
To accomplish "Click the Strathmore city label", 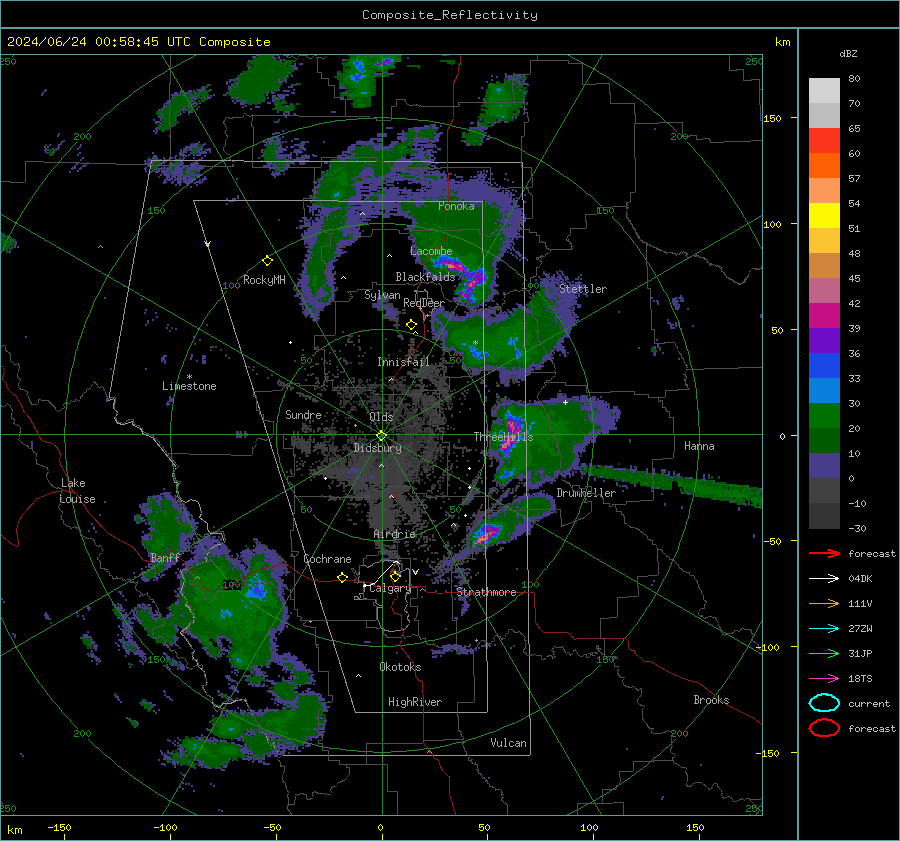I will 486,592.
